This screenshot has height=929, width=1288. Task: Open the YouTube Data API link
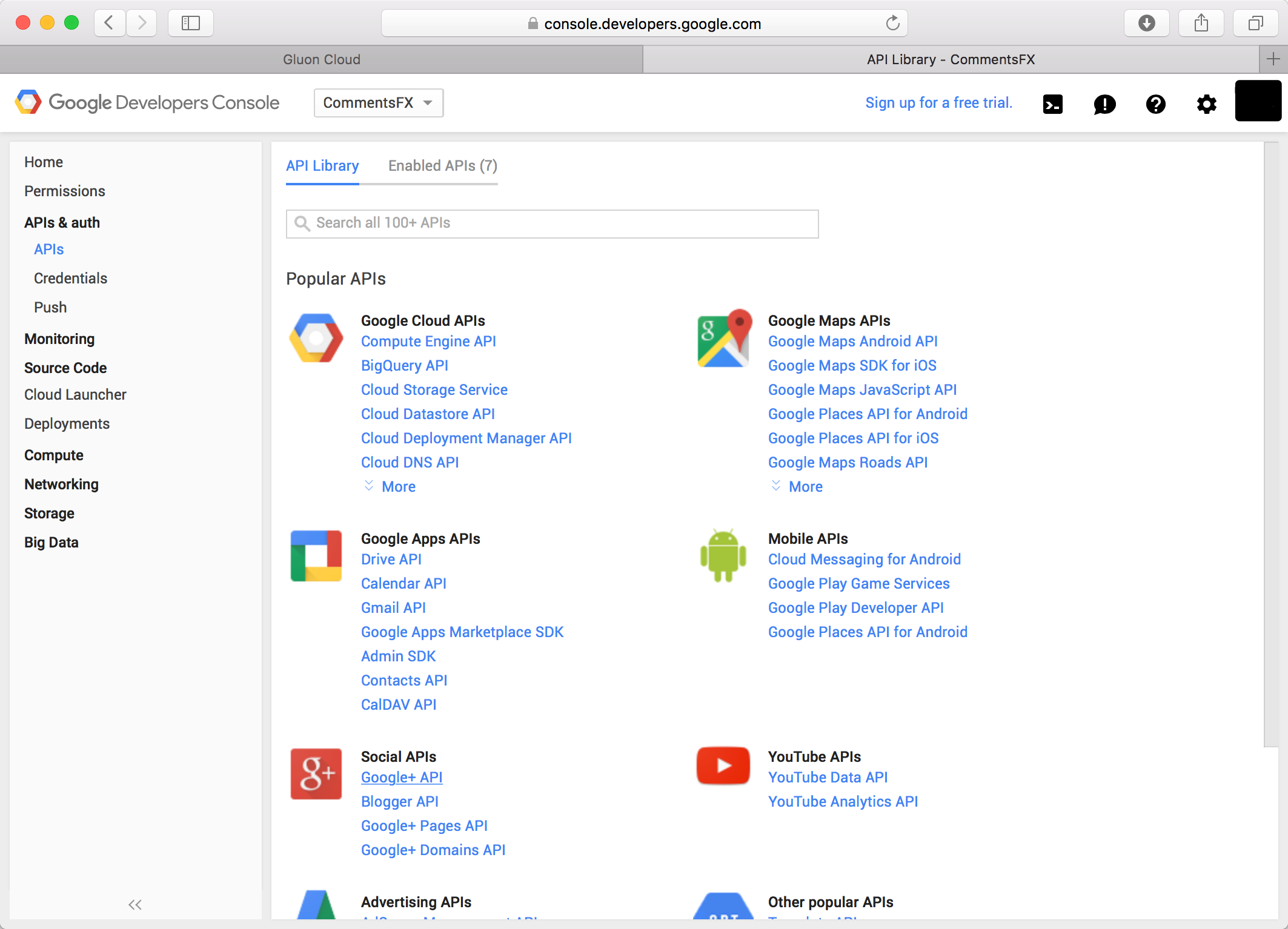pyautogui.click(x=828, y=777)
